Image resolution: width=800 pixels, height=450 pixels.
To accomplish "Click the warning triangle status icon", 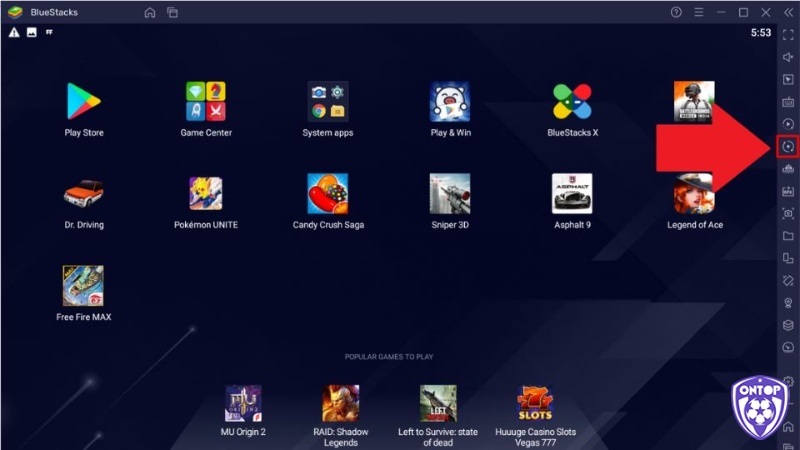I will 14,33.
